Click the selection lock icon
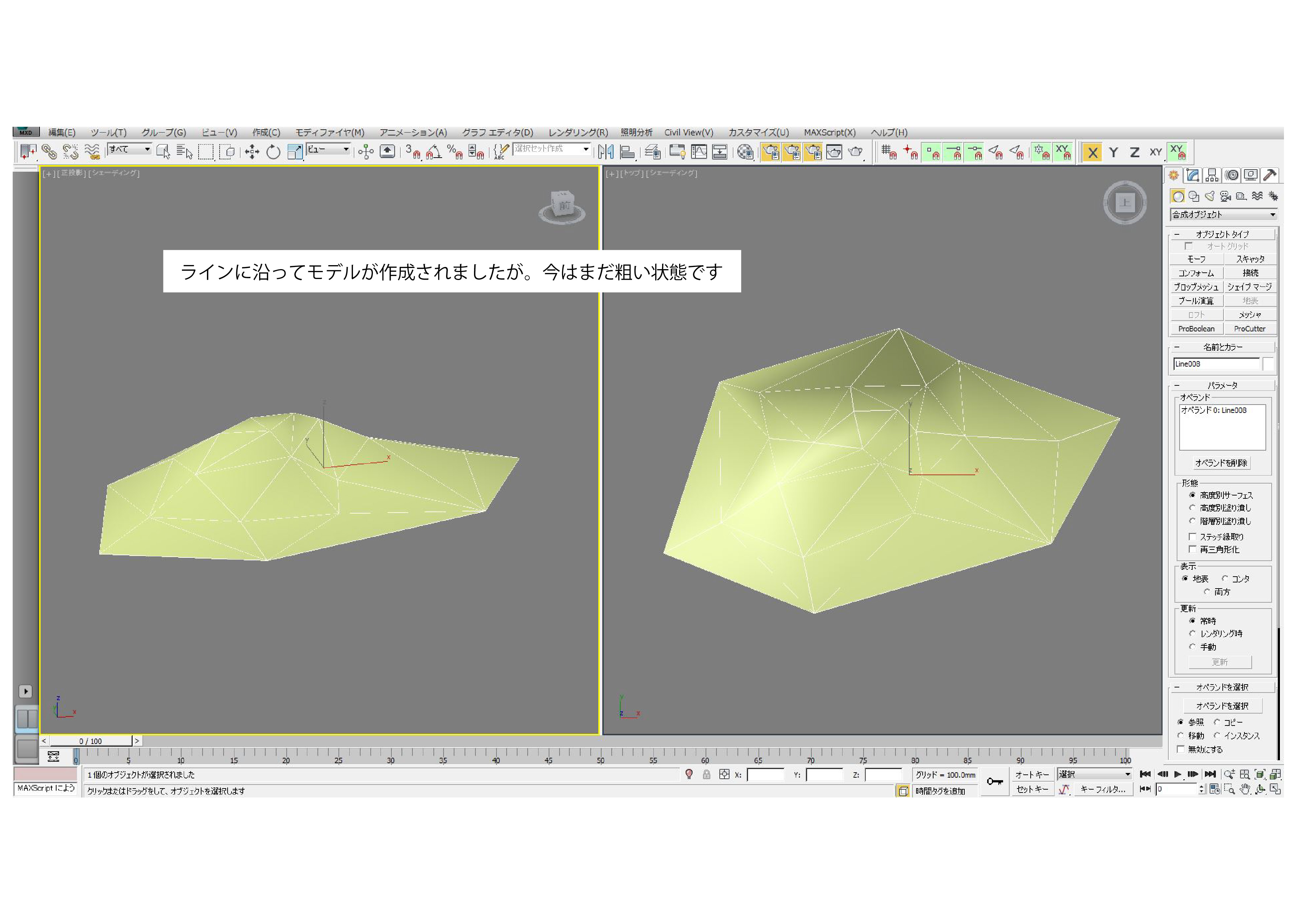This screenshot has height=924, width=1297. pos(706,774)
